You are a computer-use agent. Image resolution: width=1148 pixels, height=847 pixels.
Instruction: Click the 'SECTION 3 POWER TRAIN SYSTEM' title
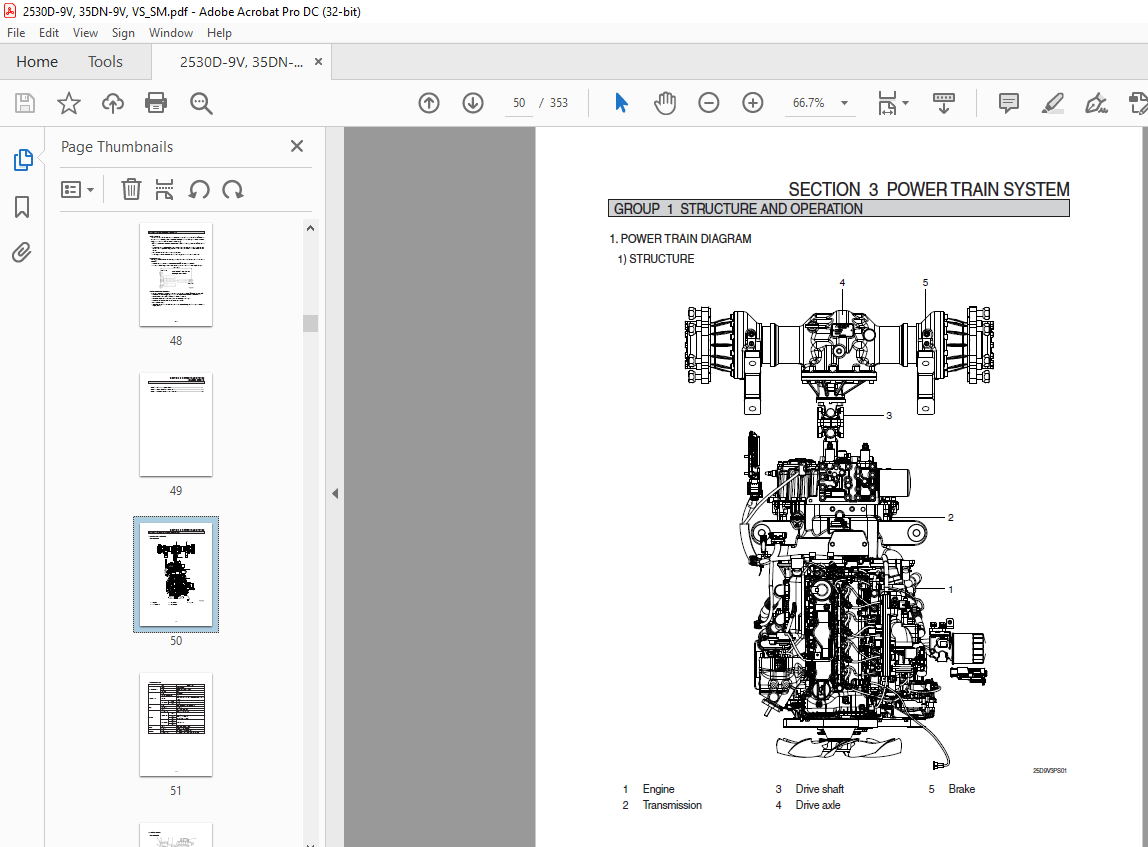pyautogui.click(x=929, y=190)
